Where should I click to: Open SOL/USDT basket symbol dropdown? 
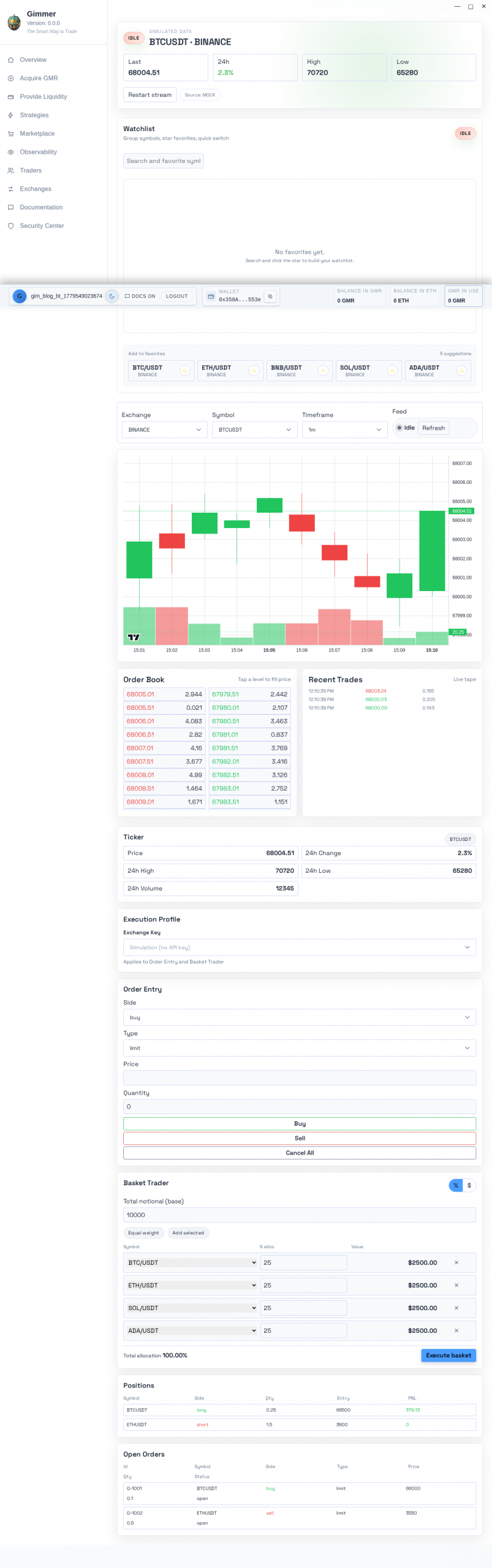coord(192,1308)
